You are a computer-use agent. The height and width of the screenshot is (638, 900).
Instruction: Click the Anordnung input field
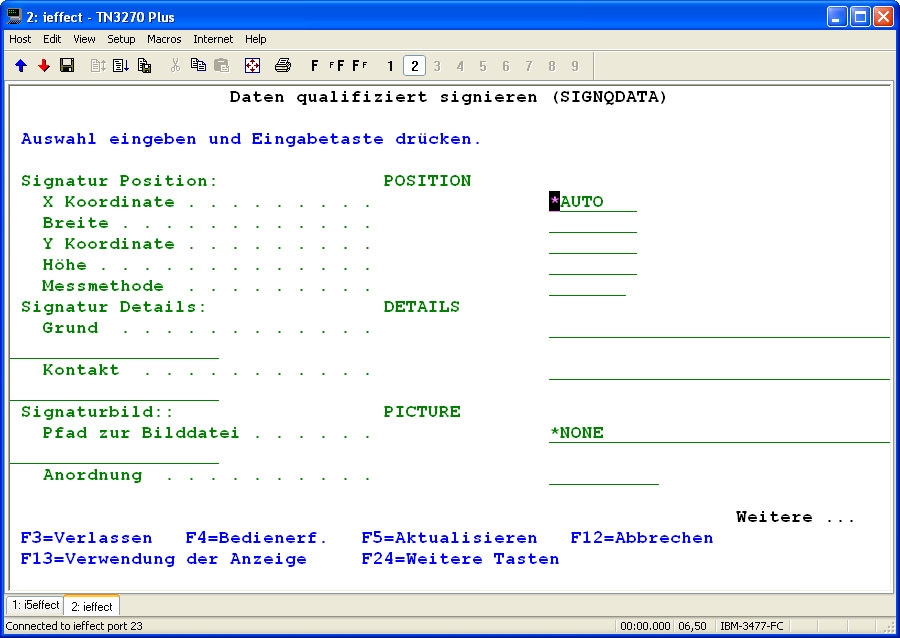pyautogui.click(x=604, y=475)
